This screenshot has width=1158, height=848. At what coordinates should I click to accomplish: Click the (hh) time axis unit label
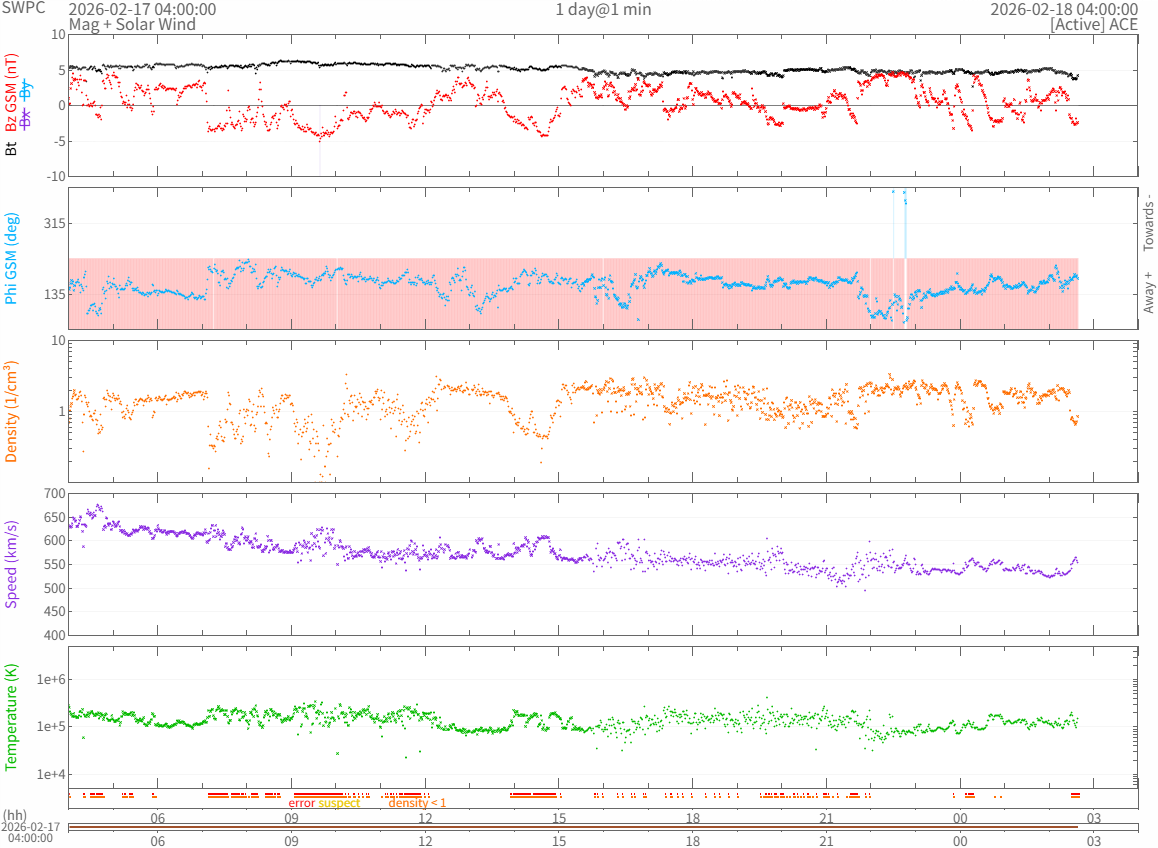16,816
